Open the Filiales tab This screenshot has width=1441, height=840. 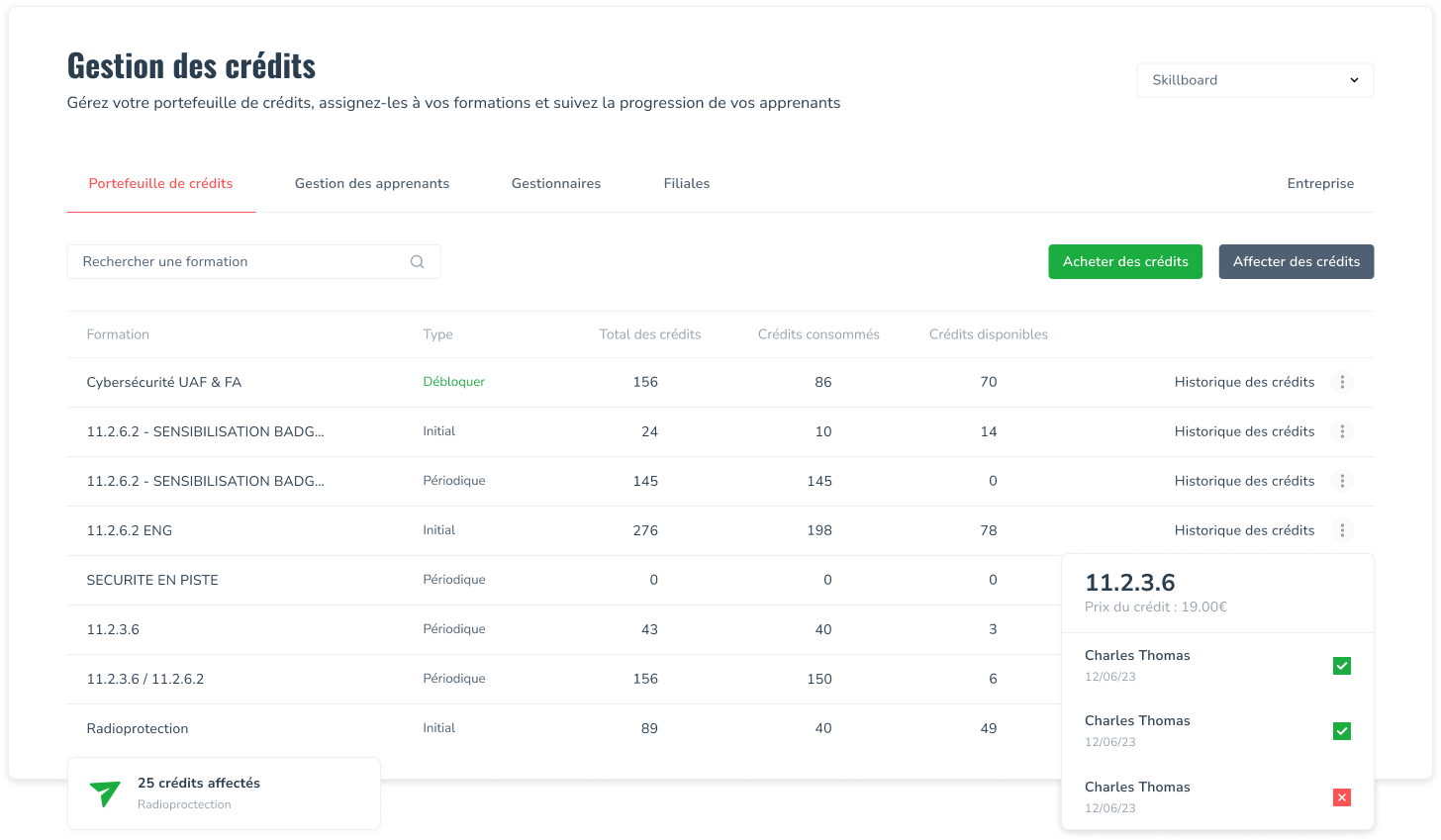[687, 183]
